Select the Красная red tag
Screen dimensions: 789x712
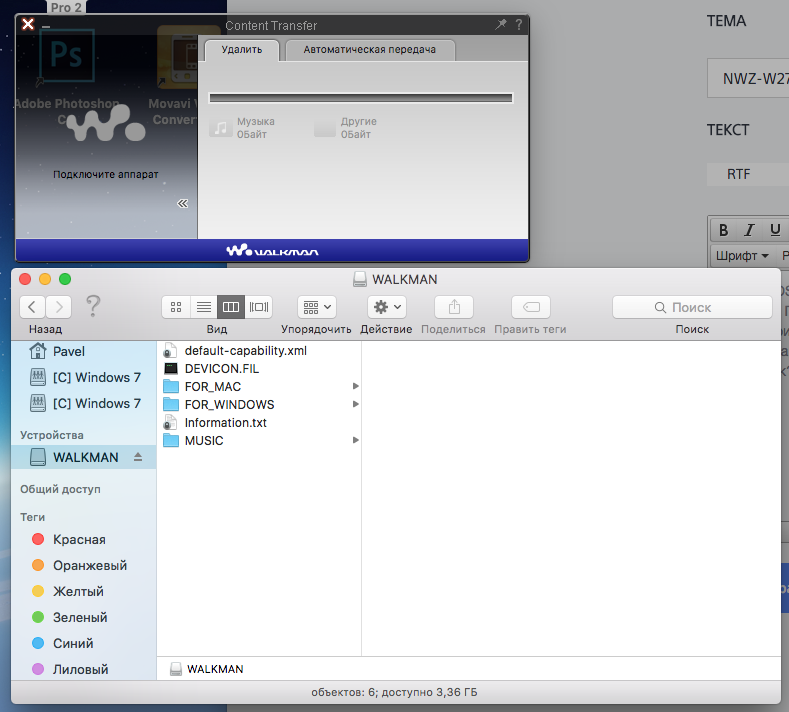point(78,539)
